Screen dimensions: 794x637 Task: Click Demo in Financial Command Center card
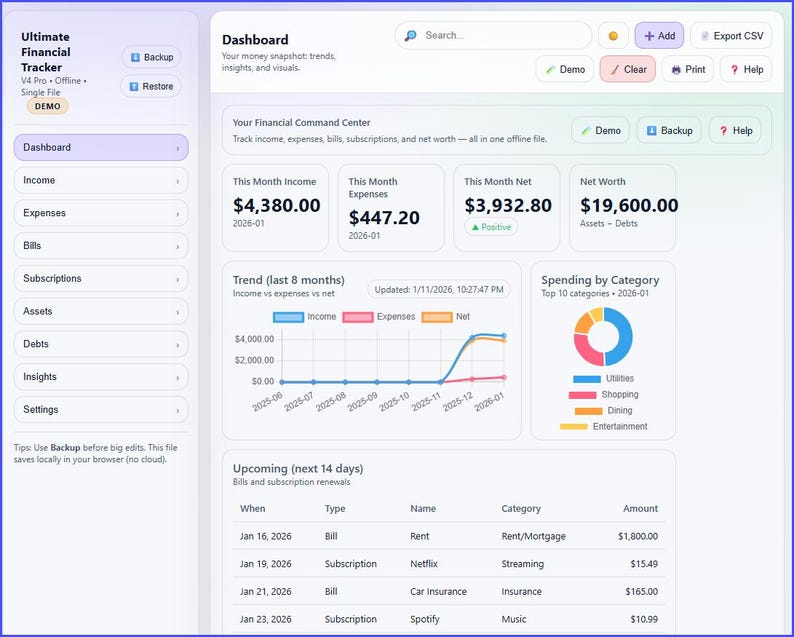[x=600, y=131]
